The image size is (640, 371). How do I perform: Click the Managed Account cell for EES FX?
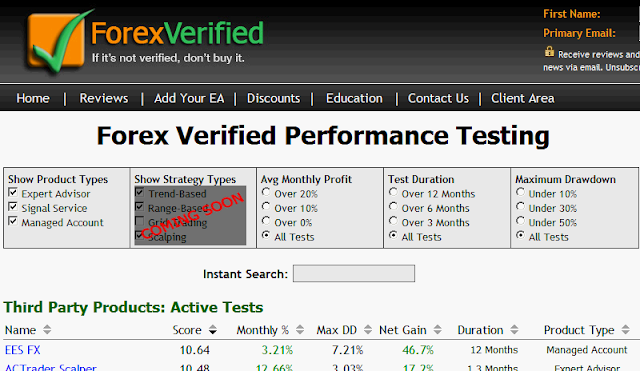click(x=587, y=350)
